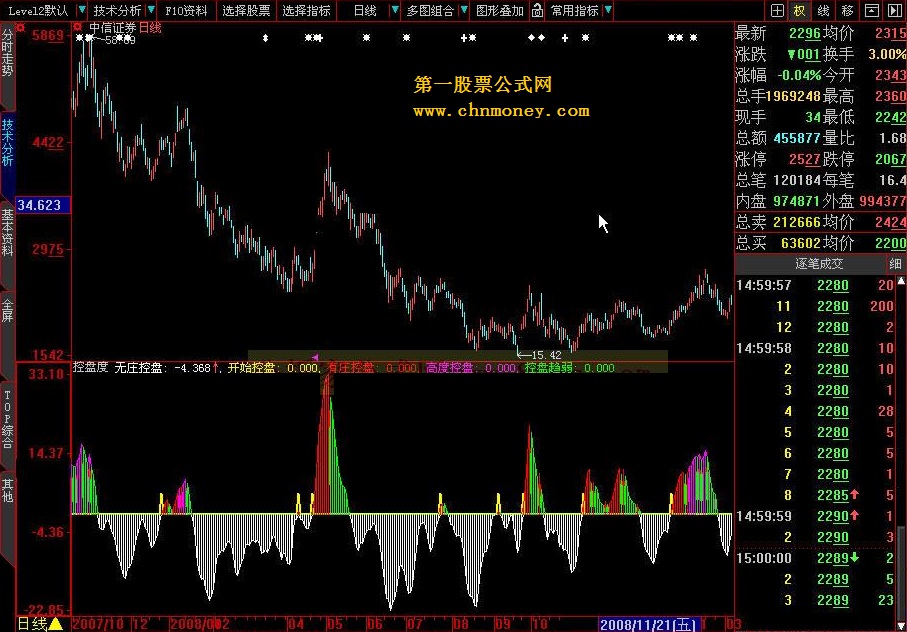Click the 图形叠加 toolbar button

pos(500,10)
